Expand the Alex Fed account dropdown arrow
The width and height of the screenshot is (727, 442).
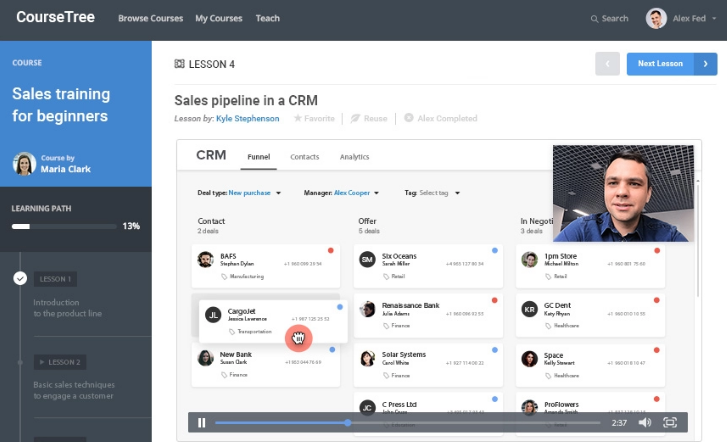point(714,19)
